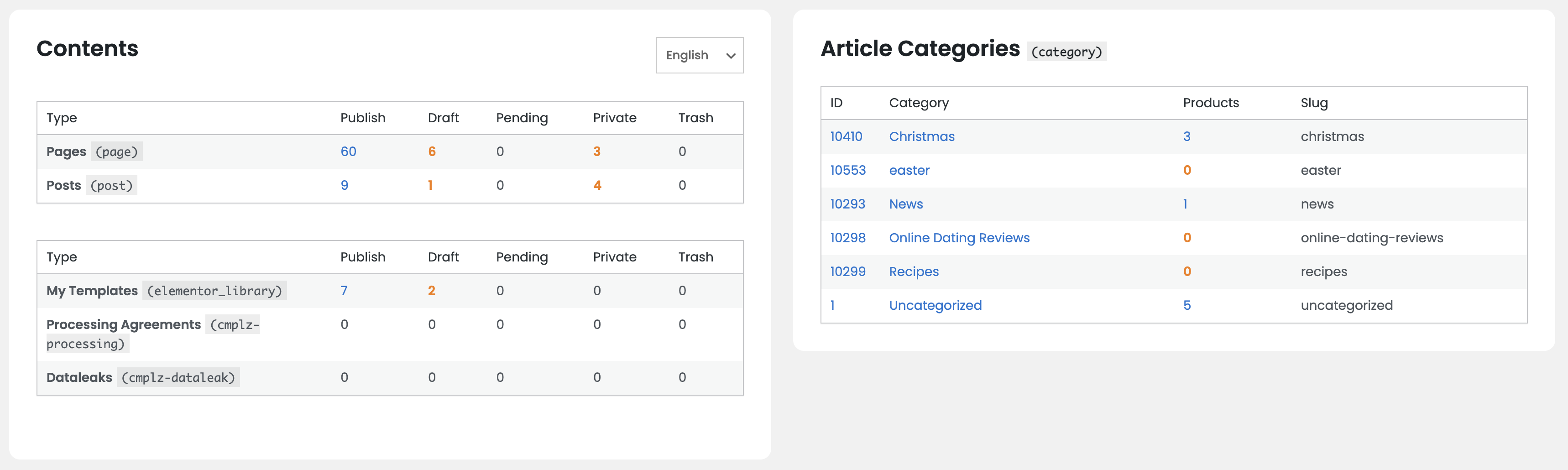Click the Christmas products count 3
Viewport: 1568px width, 470px height.
tap(1186, 137)
